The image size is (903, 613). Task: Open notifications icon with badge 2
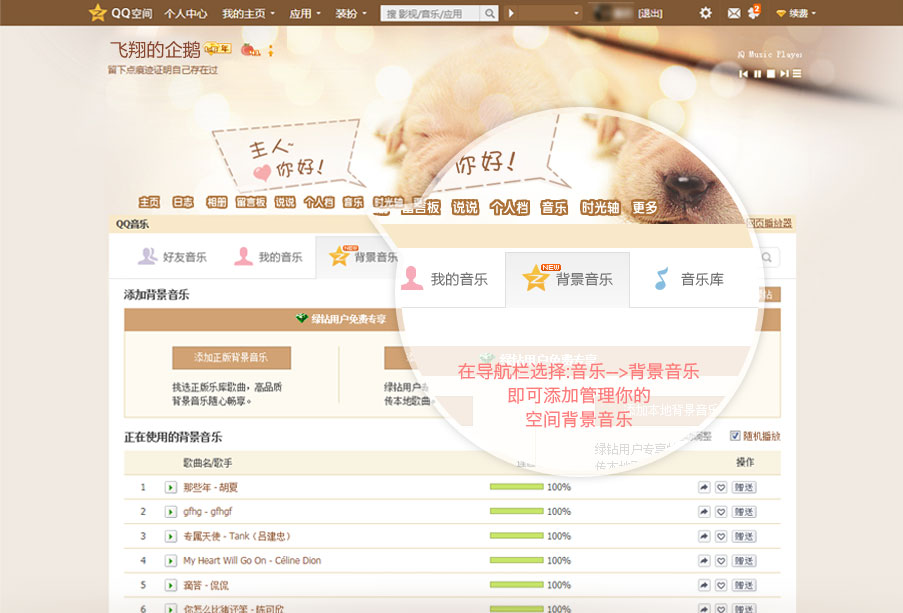point(753,12)
